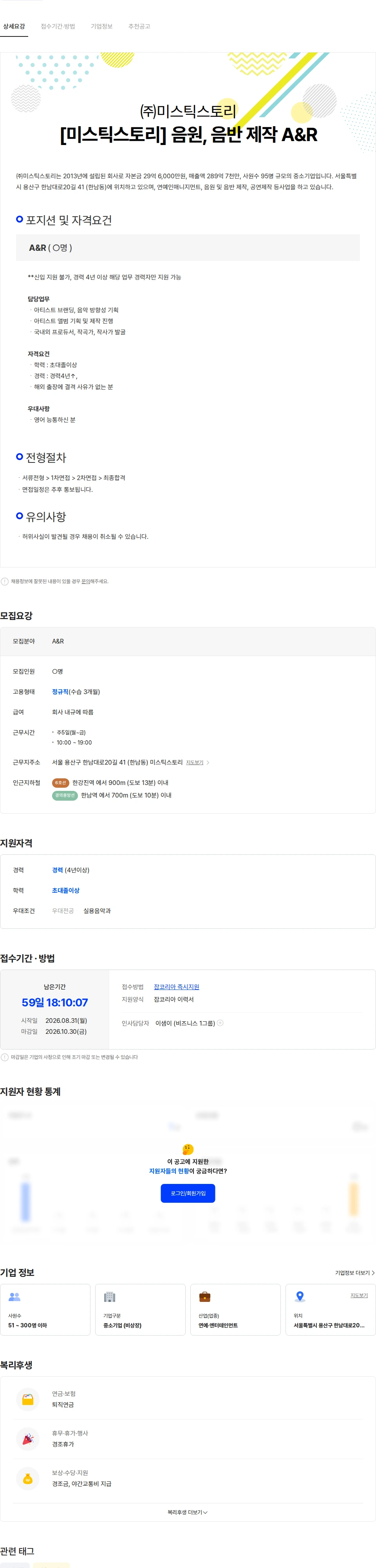Viewport: 376px width, 1568px height.
Task: Click the 중소기업 (비상장) card
Action: click(x=141, y=1310)
